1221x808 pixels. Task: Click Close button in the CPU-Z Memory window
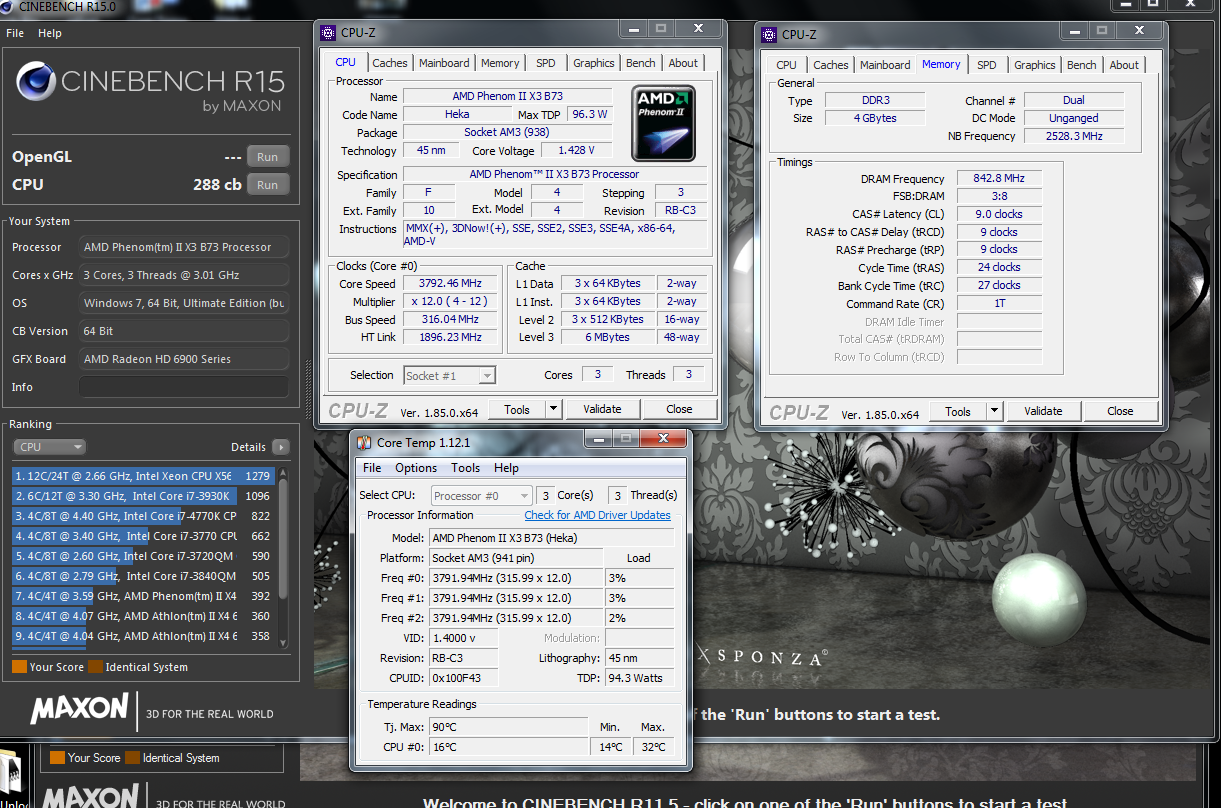click(1121, 411)
